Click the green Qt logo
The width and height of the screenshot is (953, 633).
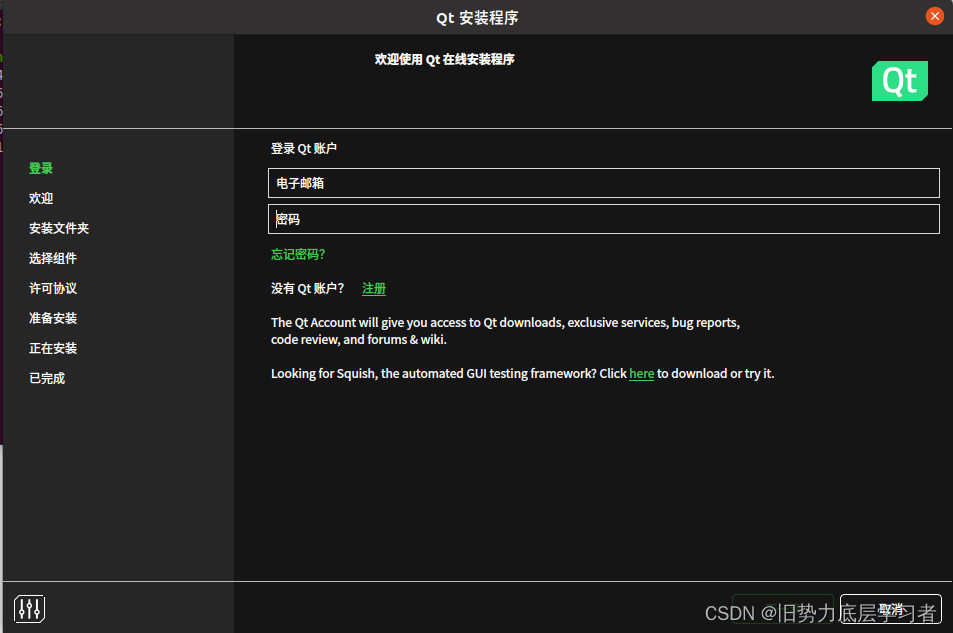[x=900, y=81]
